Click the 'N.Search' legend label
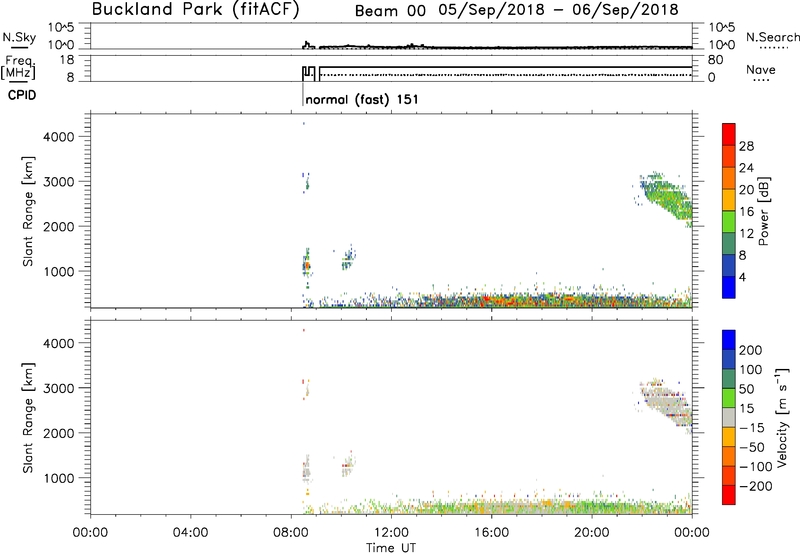Screen dimensions: 800x554 click(772, 37)
